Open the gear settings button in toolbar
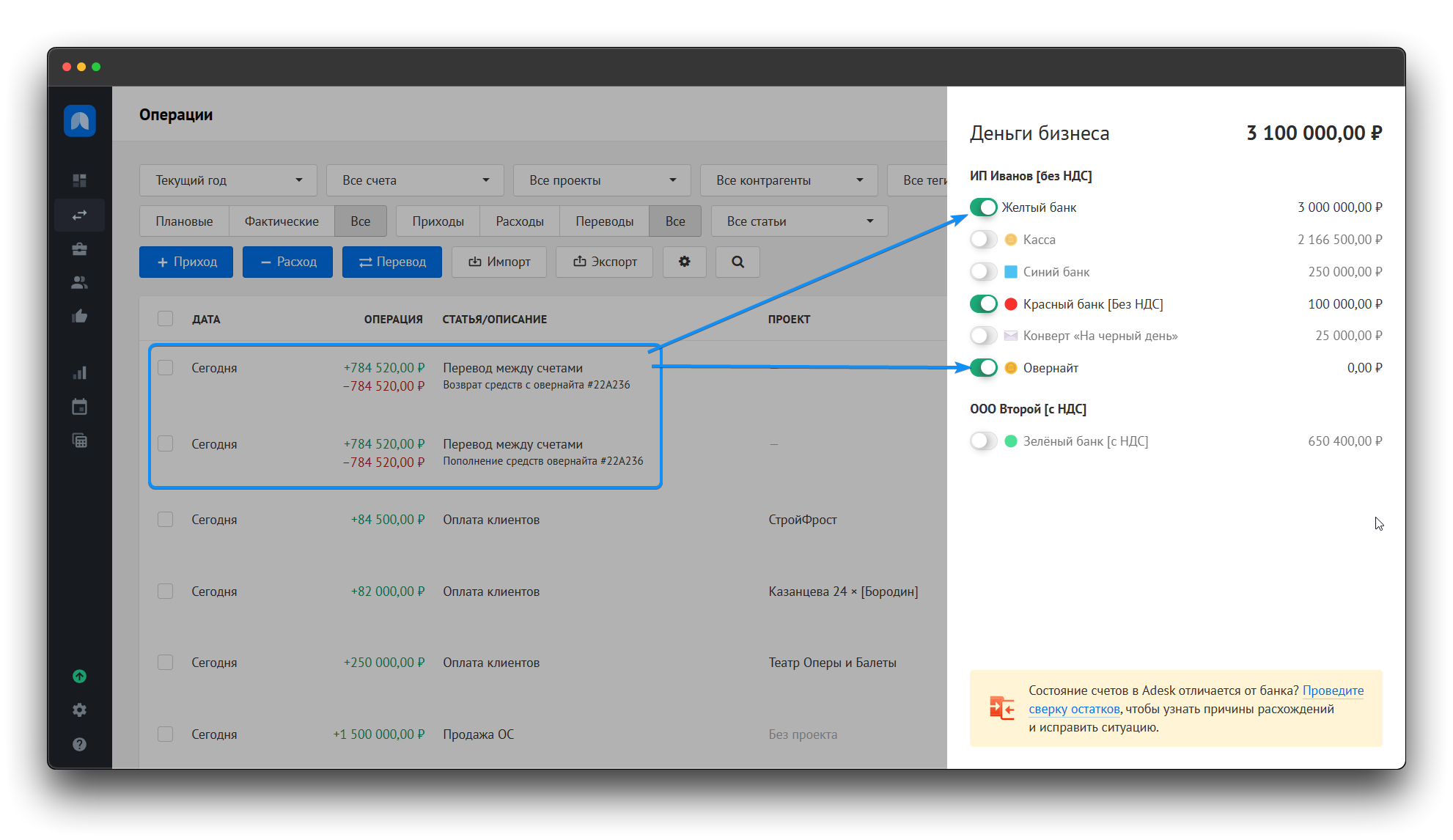 (x=684, y=262)
